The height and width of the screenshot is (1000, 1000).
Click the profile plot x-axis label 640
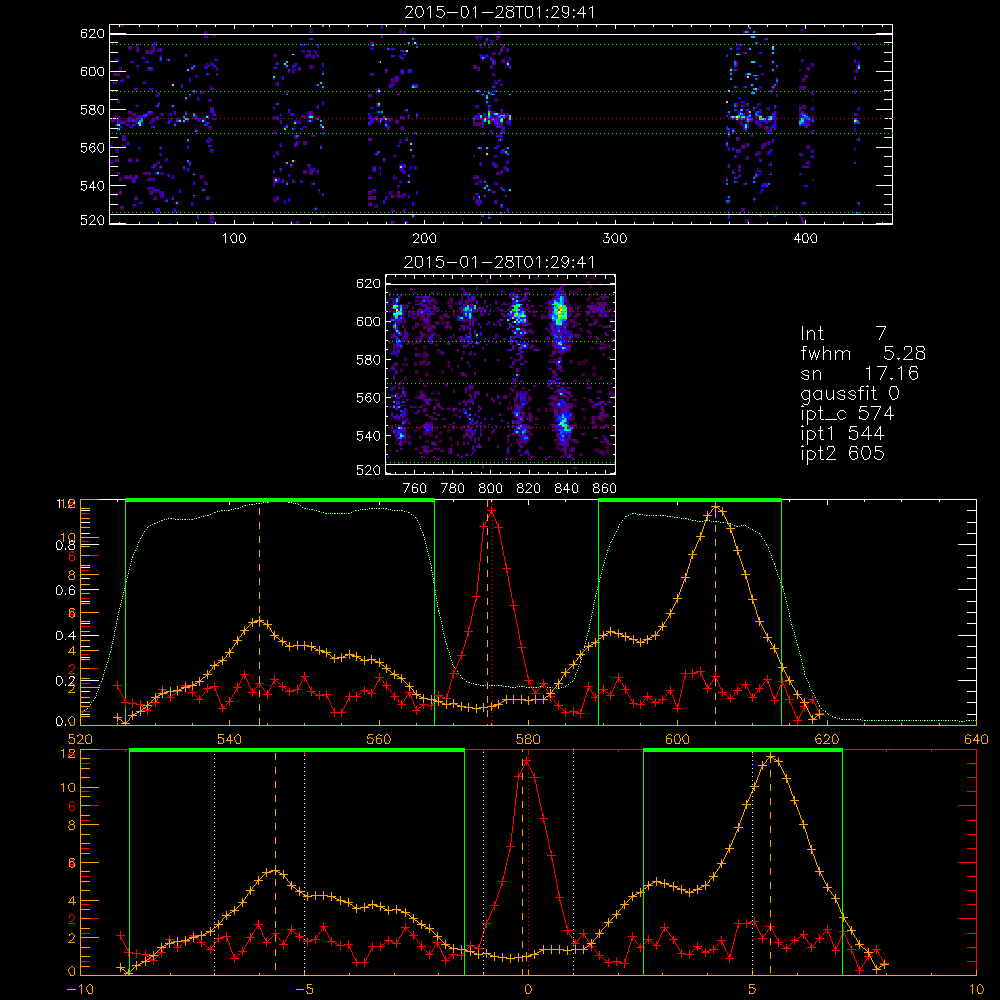coord(976,739)
